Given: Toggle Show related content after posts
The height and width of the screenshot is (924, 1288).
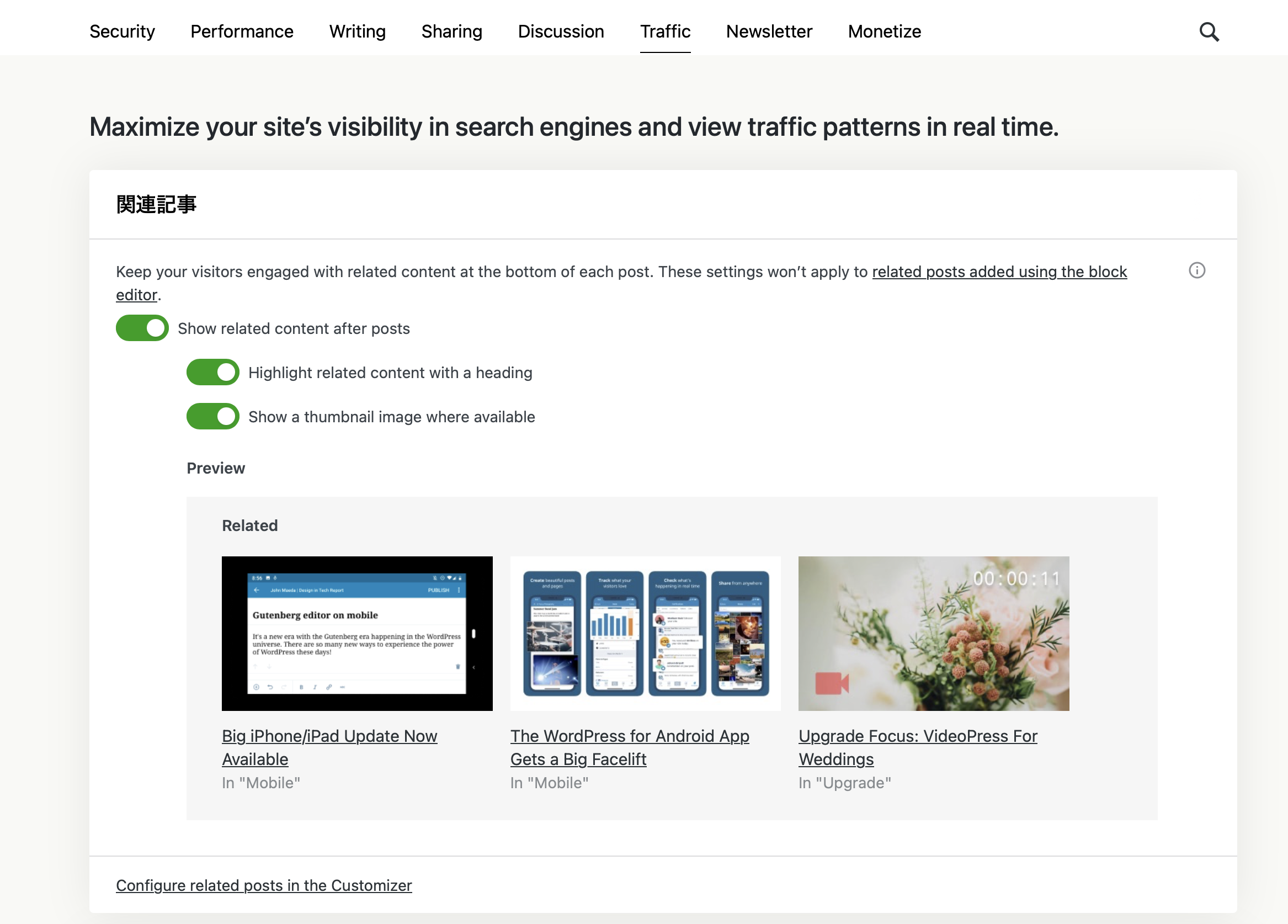Looking at the screenshot, I should click(x=142, y=328).
